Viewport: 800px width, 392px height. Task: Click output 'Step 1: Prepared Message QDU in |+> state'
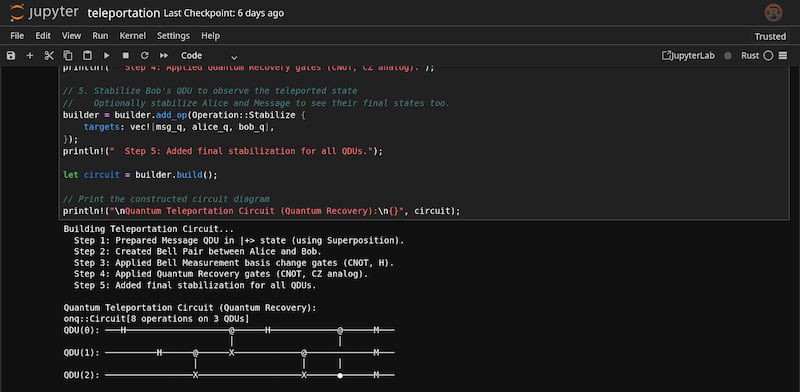click(x=239, y=240)
